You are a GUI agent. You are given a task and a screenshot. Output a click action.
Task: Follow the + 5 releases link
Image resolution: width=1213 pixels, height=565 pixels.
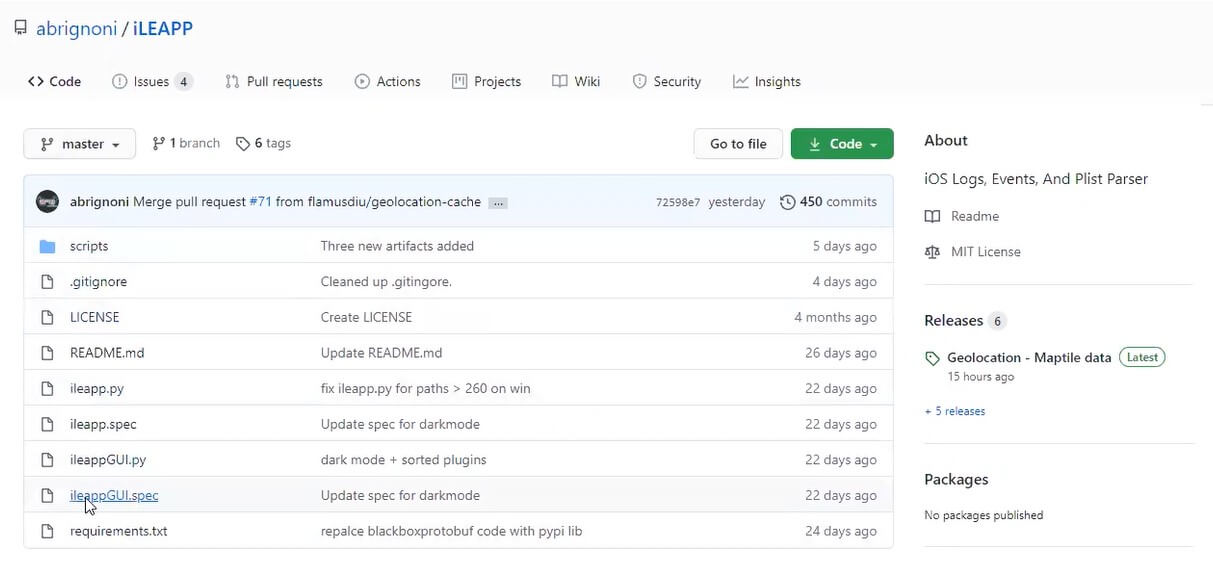click(x=955, y=411)
